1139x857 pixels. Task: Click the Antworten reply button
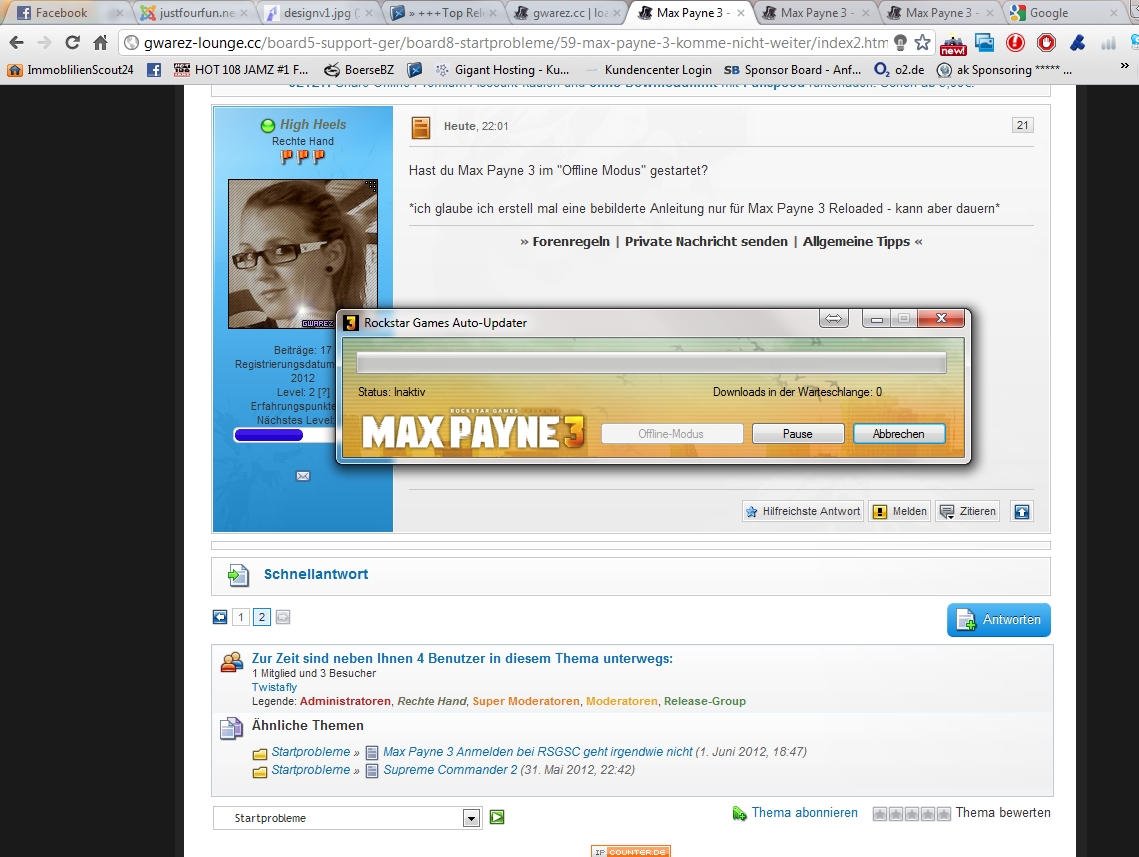tap(999, 620)
